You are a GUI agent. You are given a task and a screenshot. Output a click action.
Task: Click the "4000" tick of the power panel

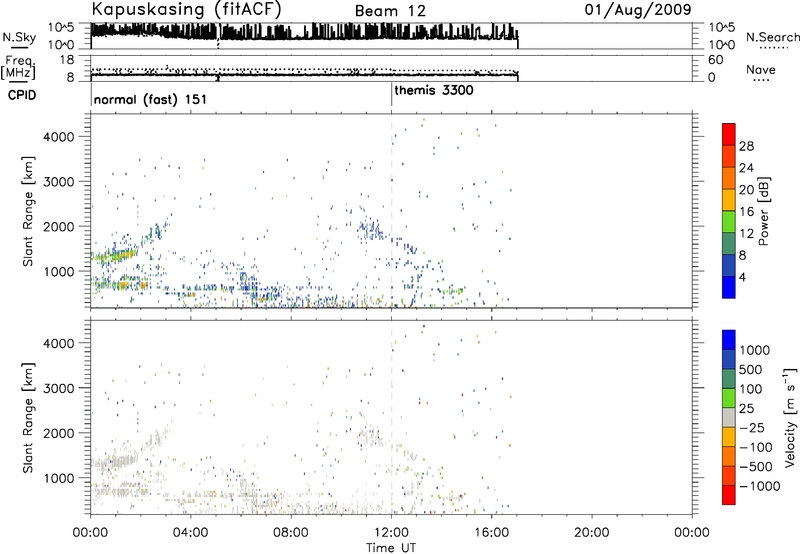coord(59,137)
